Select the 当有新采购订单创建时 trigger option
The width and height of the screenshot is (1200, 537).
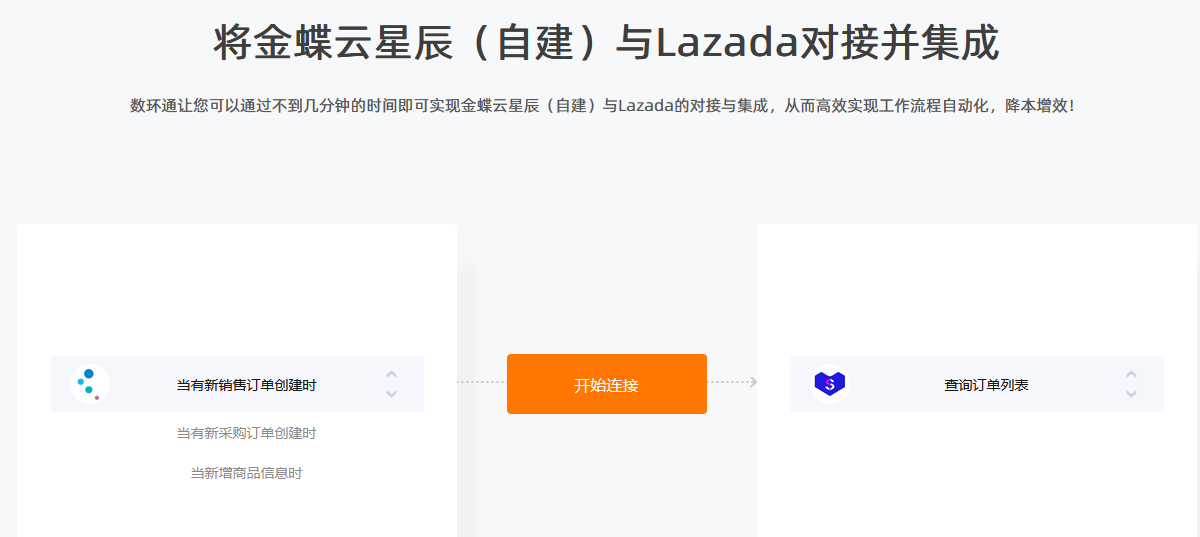[x=247, y=433]
